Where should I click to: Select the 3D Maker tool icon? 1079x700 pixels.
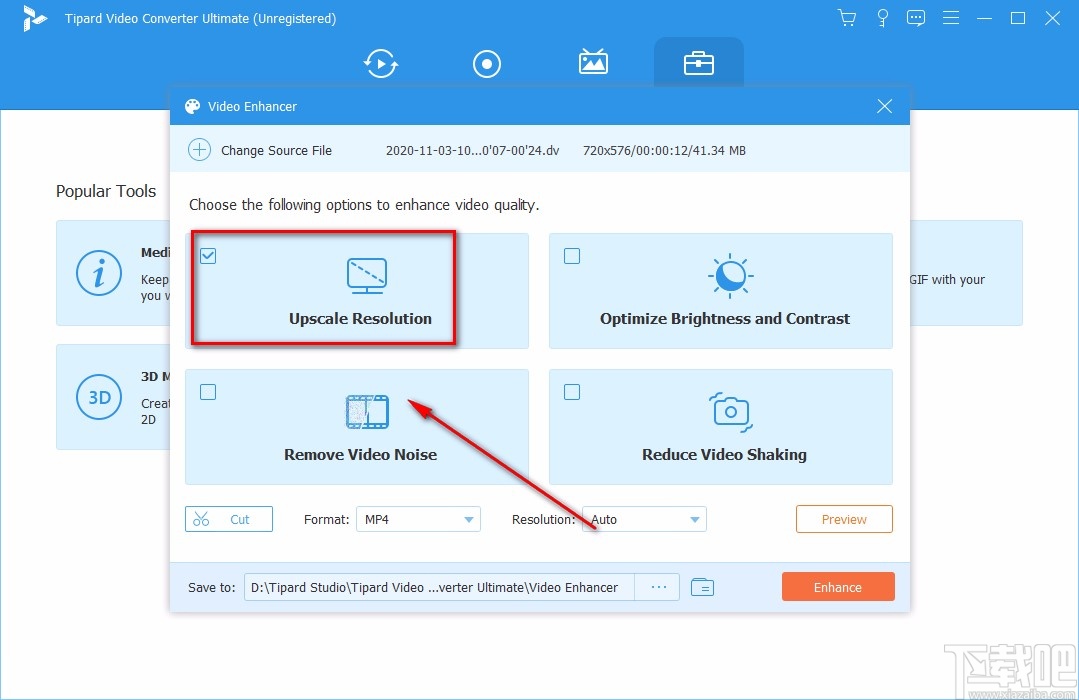pos(99,397)
